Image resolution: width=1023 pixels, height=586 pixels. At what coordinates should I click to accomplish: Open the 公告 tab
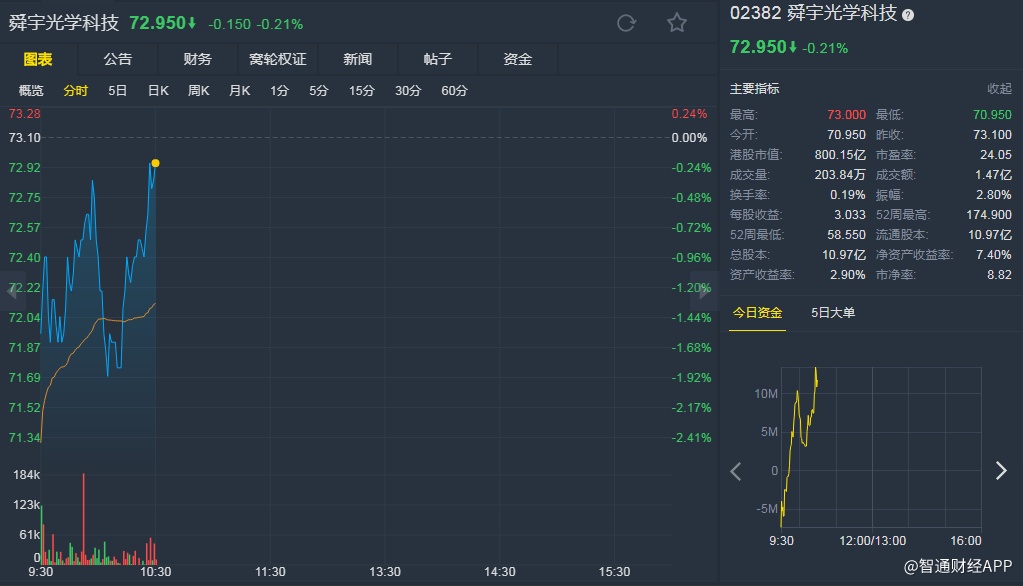(x=117, y=60)
